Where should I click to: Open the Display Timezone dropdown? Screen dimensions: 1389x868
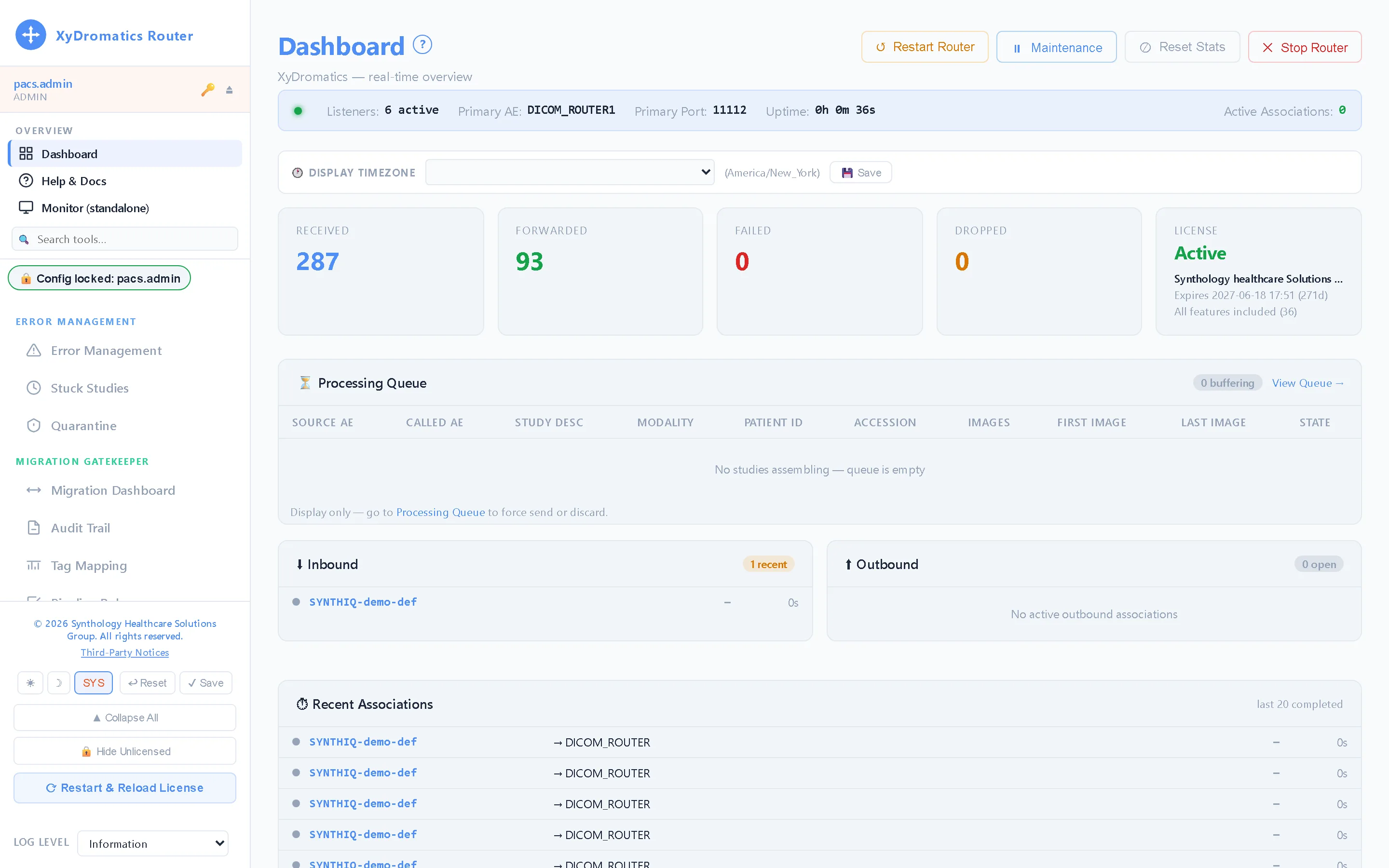(570, 172)
